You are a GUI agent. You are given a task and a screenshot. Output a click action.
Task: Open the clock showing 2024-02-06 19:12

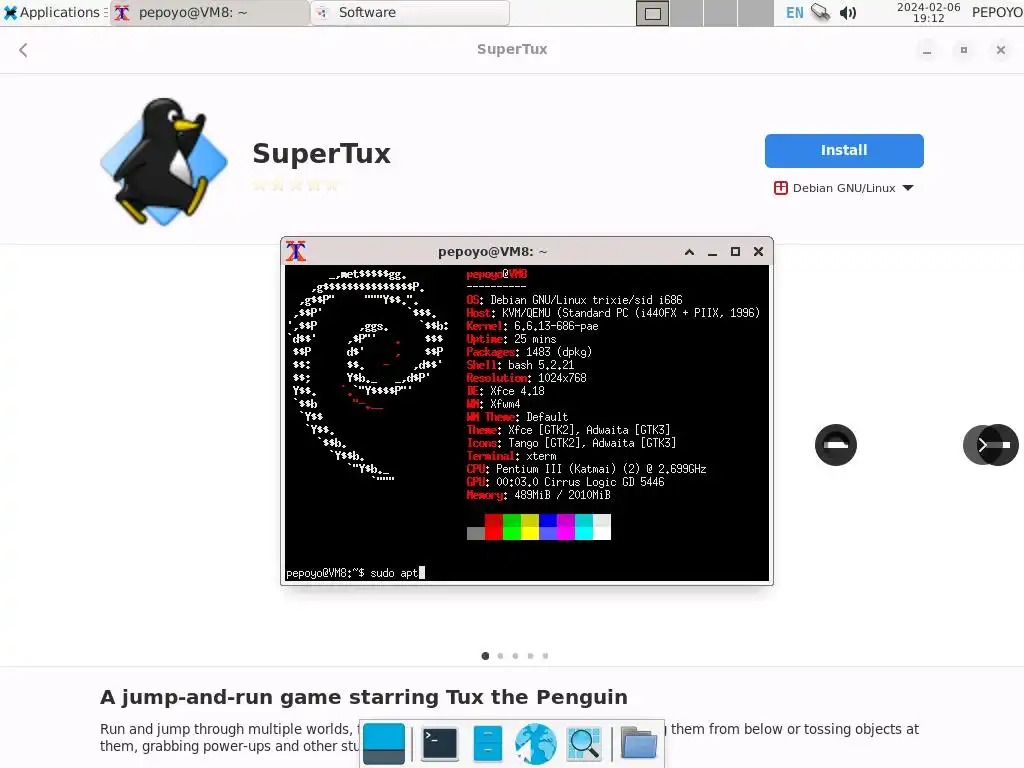(928, 12)
